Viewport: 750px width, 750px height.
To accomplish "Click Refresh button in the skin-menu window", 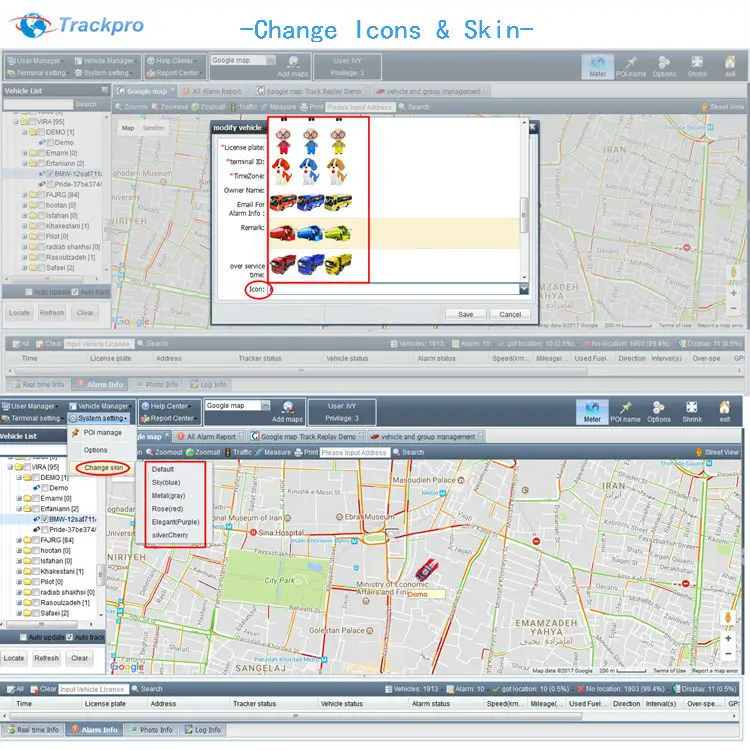I will 46,658.
